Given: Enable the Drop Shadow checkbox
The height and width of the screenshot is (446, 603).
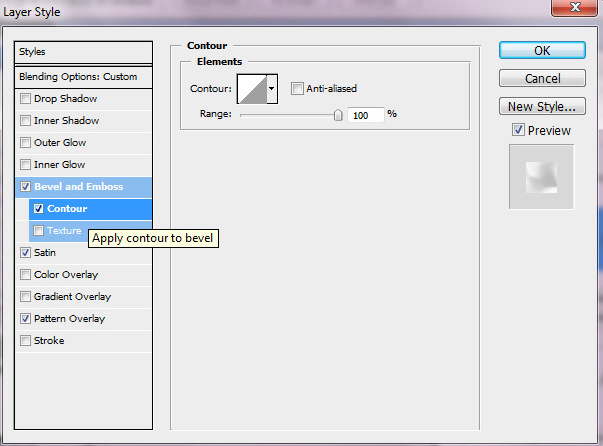Looking at the screenshot, I should pyautogui.click(x=25, y=99).
